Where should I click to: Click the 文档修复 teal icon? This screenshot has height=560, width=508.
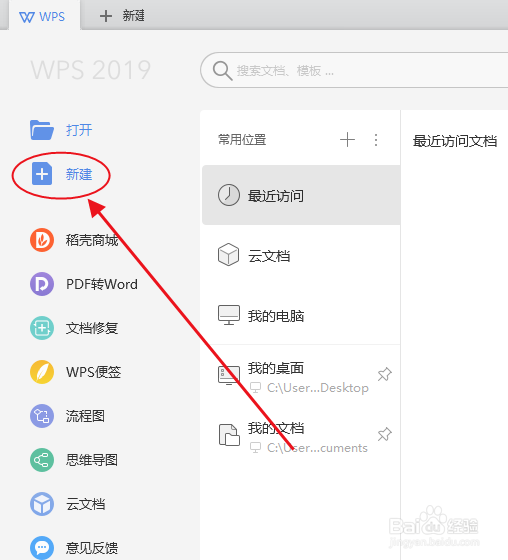[x=42, y=328]
